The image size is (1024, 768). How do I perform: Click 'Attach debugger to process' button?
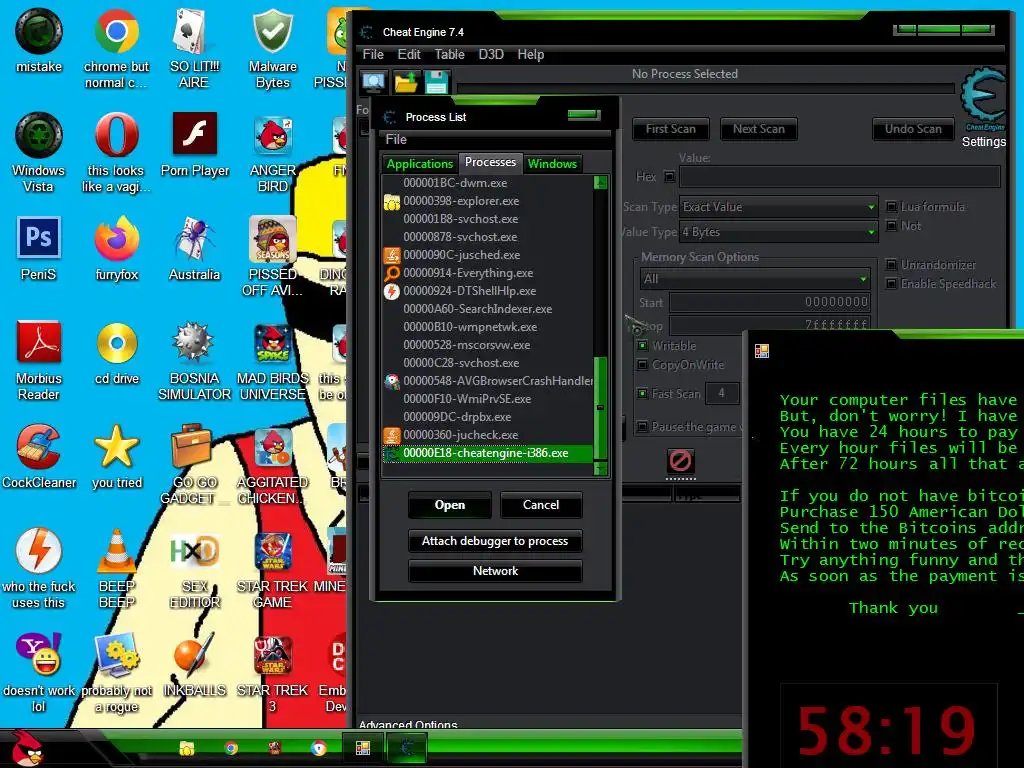[x=495, y=541]
